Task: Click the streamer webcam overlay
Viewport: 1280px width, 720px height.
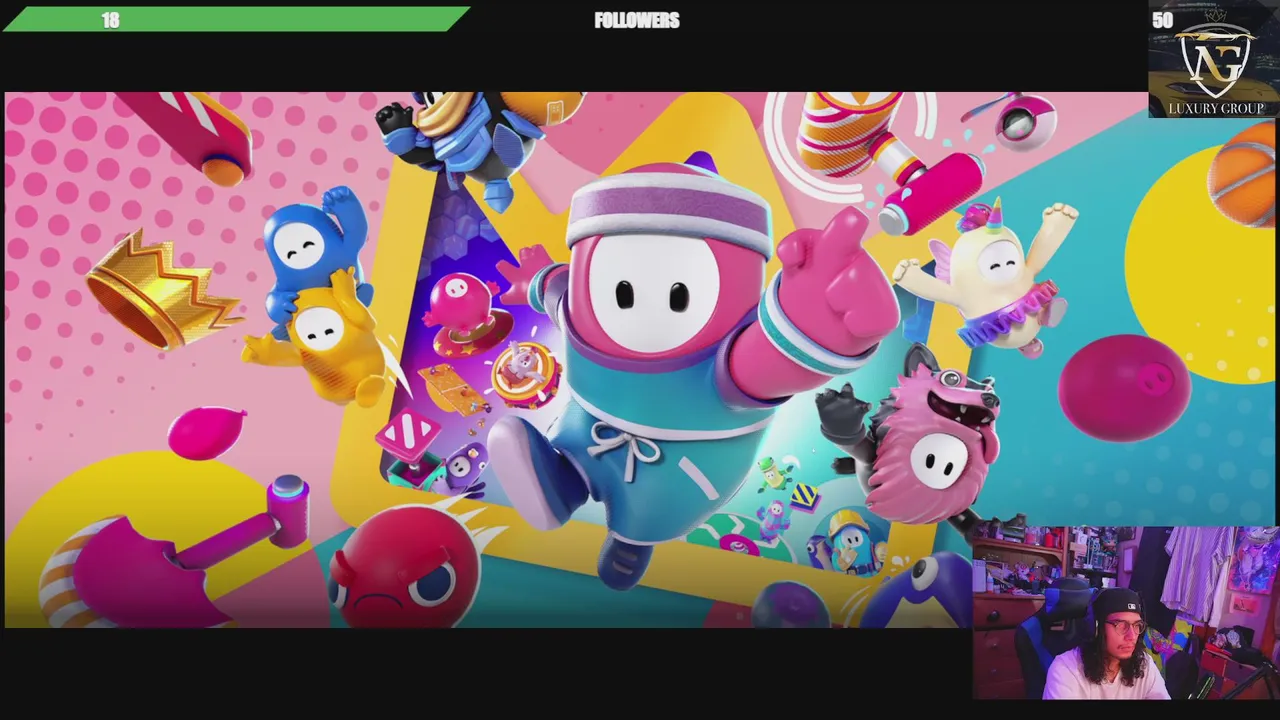Action: pyautogui.click(x=1126, y=613)
